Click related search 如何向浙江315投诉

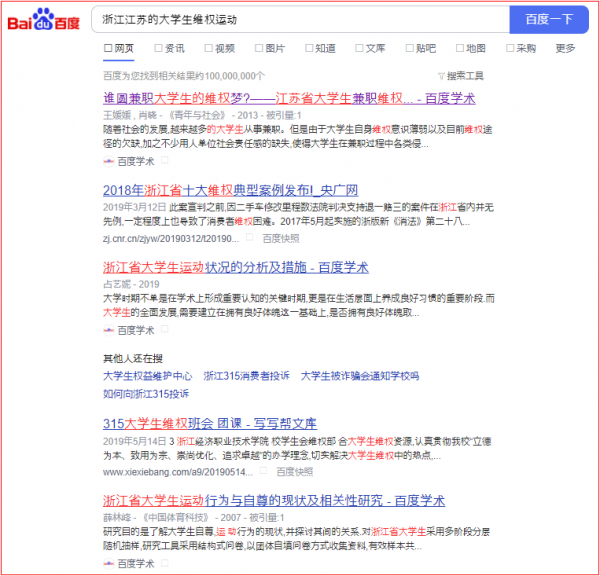click(146, 393)
